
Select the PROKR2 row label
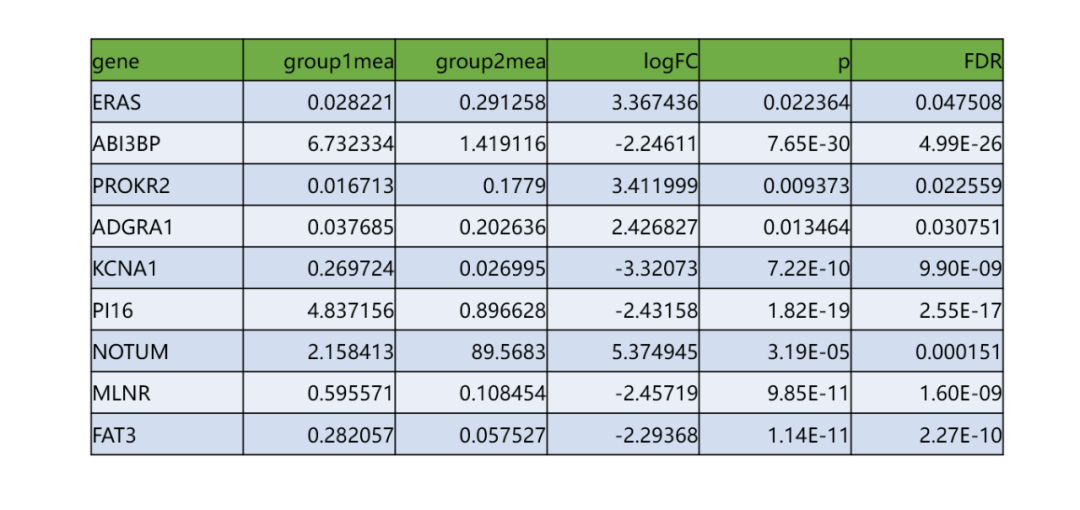click(167, 185)
